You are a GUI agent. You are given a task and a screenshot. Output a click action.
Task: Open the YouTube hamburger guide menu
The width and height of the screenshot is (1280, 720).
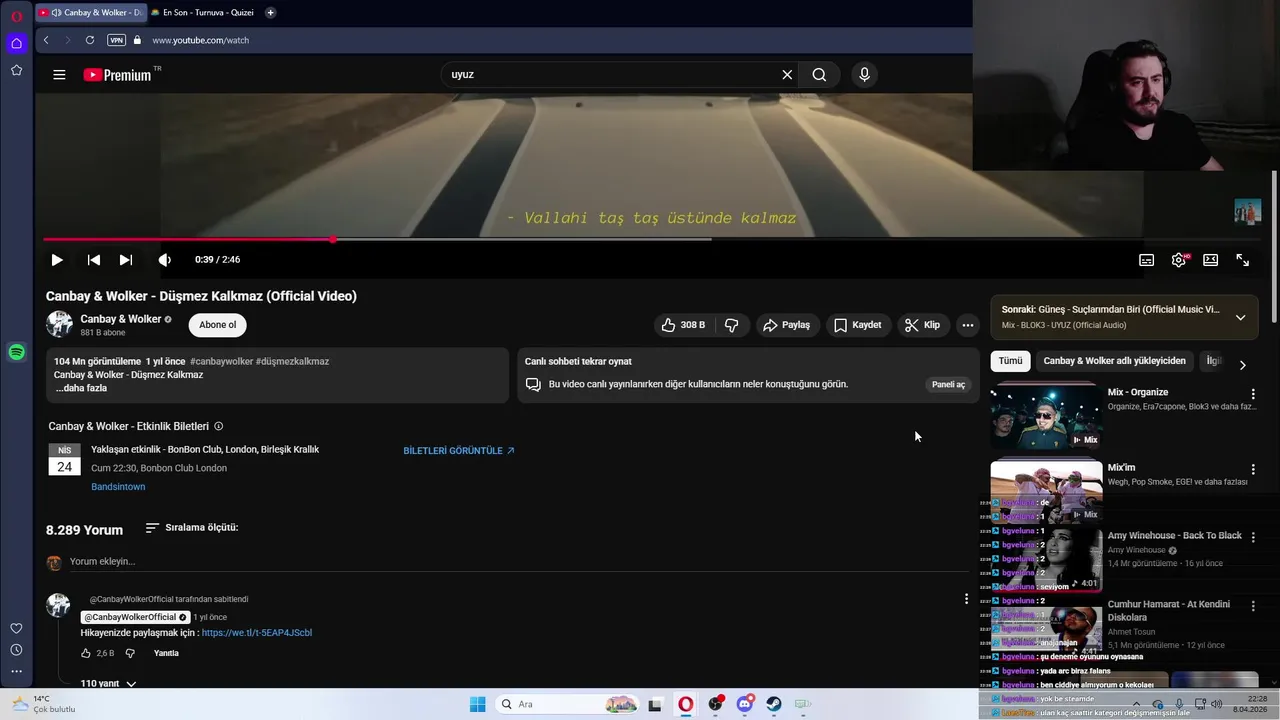pyautogui.click(x=59, y=74)
